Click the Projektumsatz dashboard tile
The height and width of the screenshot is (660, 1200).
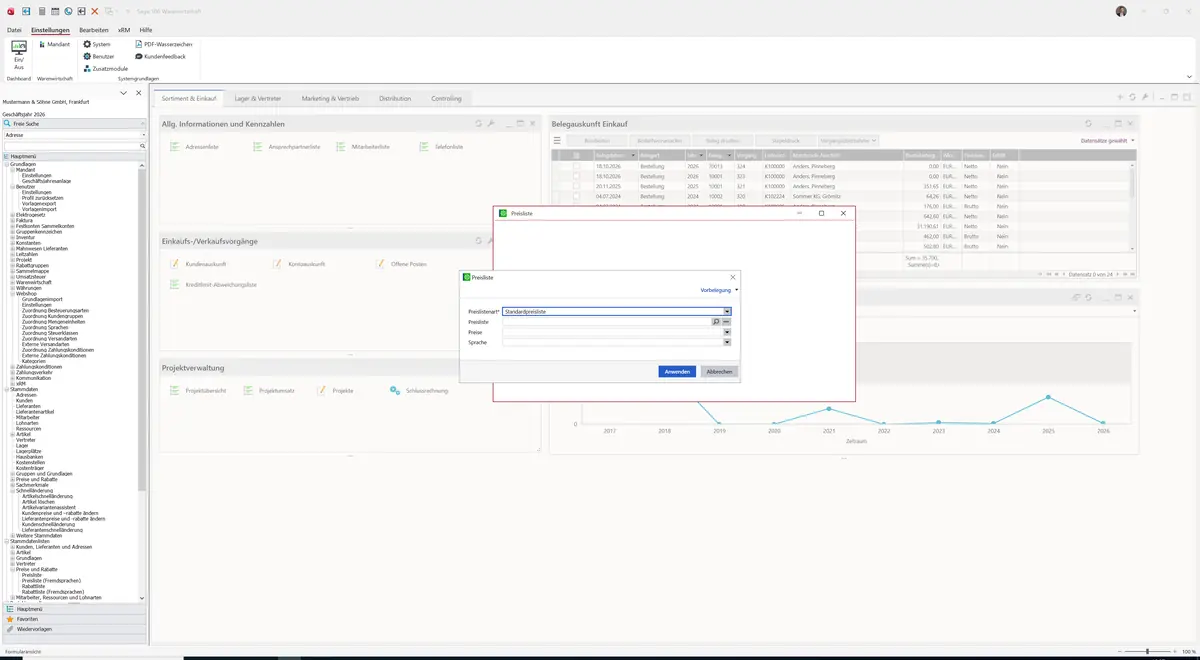click(x=270, y=390)
